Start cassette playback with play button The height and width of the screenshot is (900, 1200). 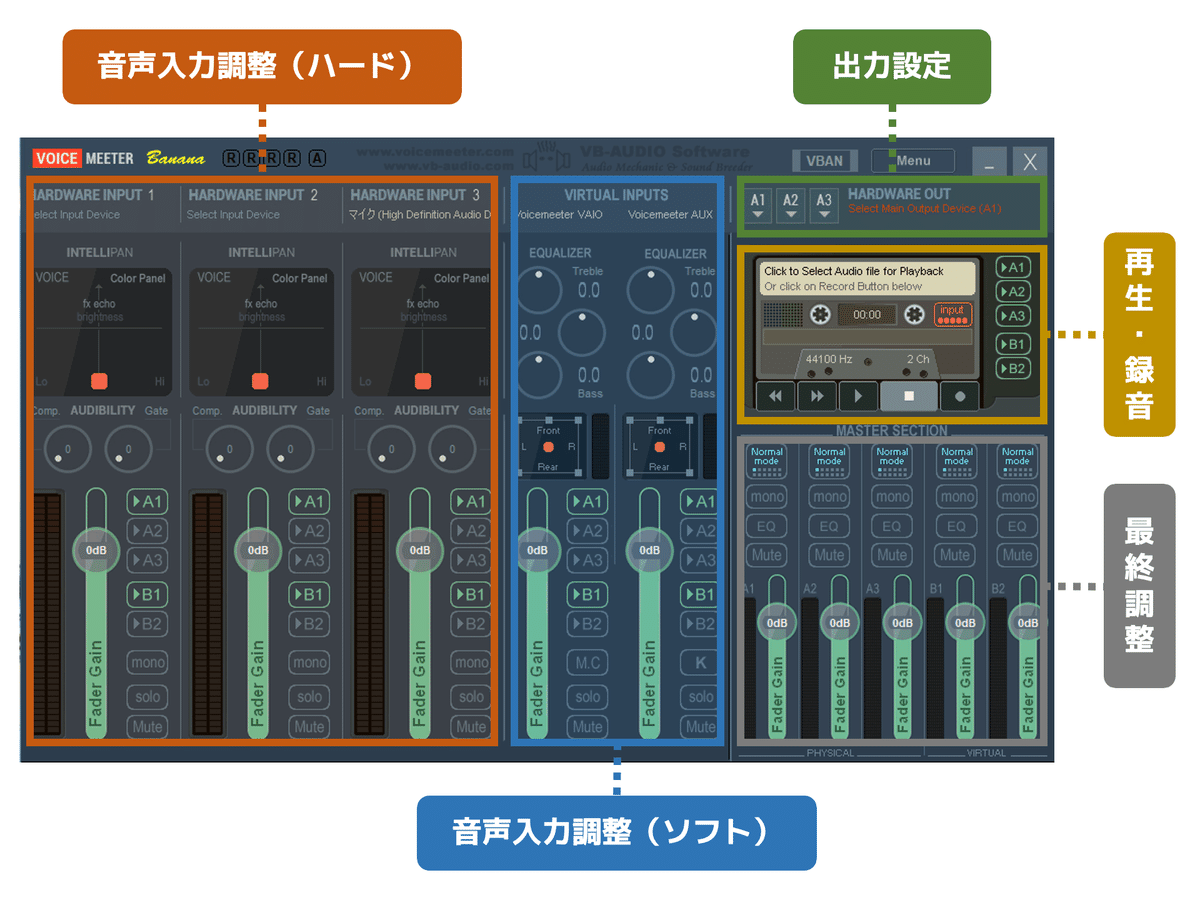coord(858,396)
